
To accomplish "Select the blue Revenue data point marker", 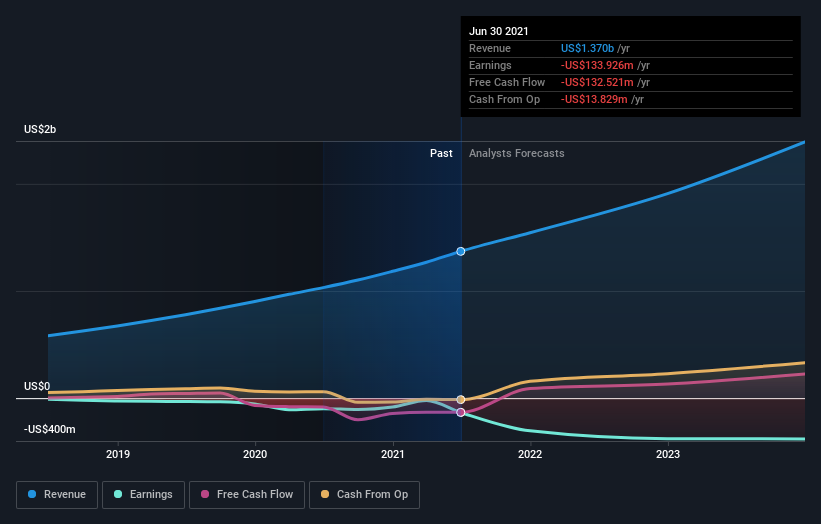I will (461, 251).
